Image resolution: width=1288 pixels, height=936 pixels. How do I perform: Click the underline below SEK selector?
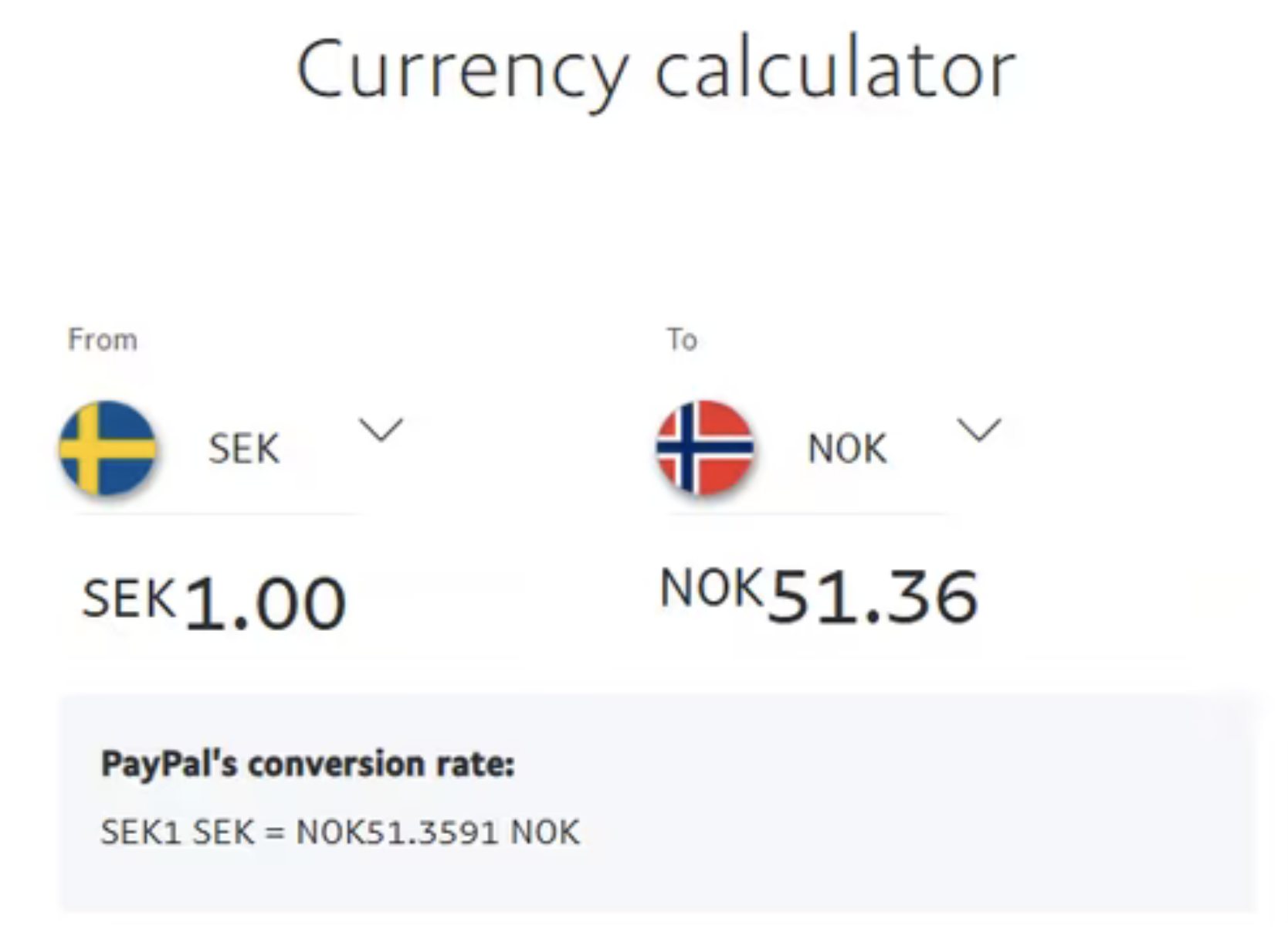(x=220, y=514)
